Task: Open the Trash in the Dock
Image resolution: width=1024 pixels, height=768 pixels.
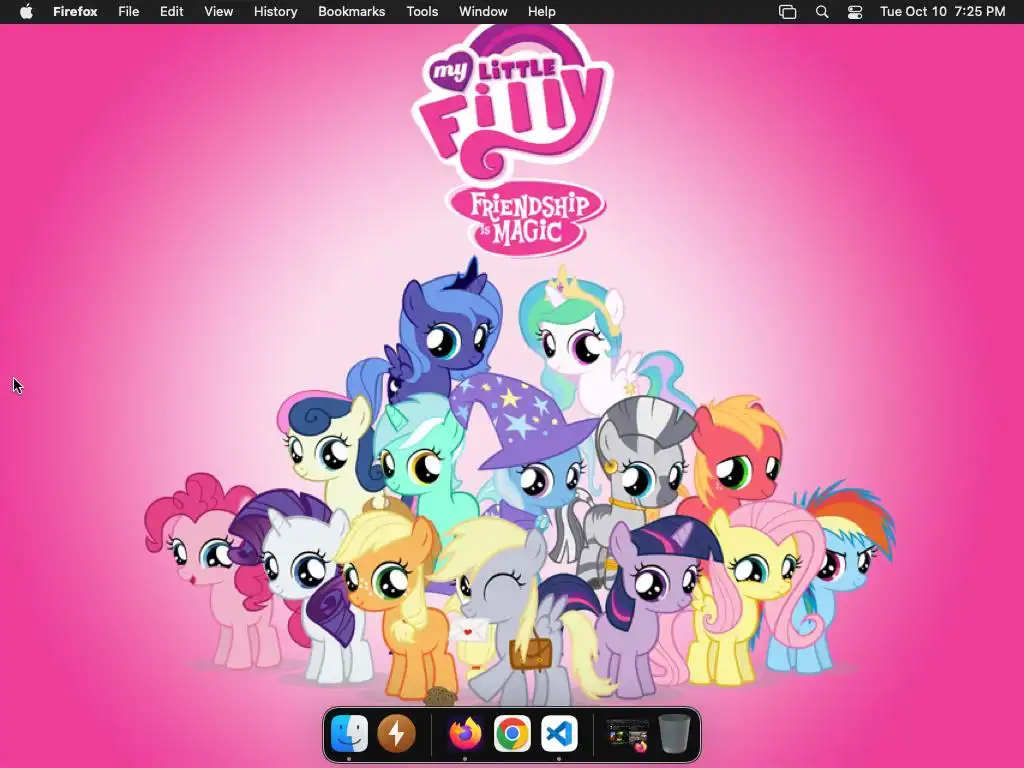Action: (x=674, y=733)
